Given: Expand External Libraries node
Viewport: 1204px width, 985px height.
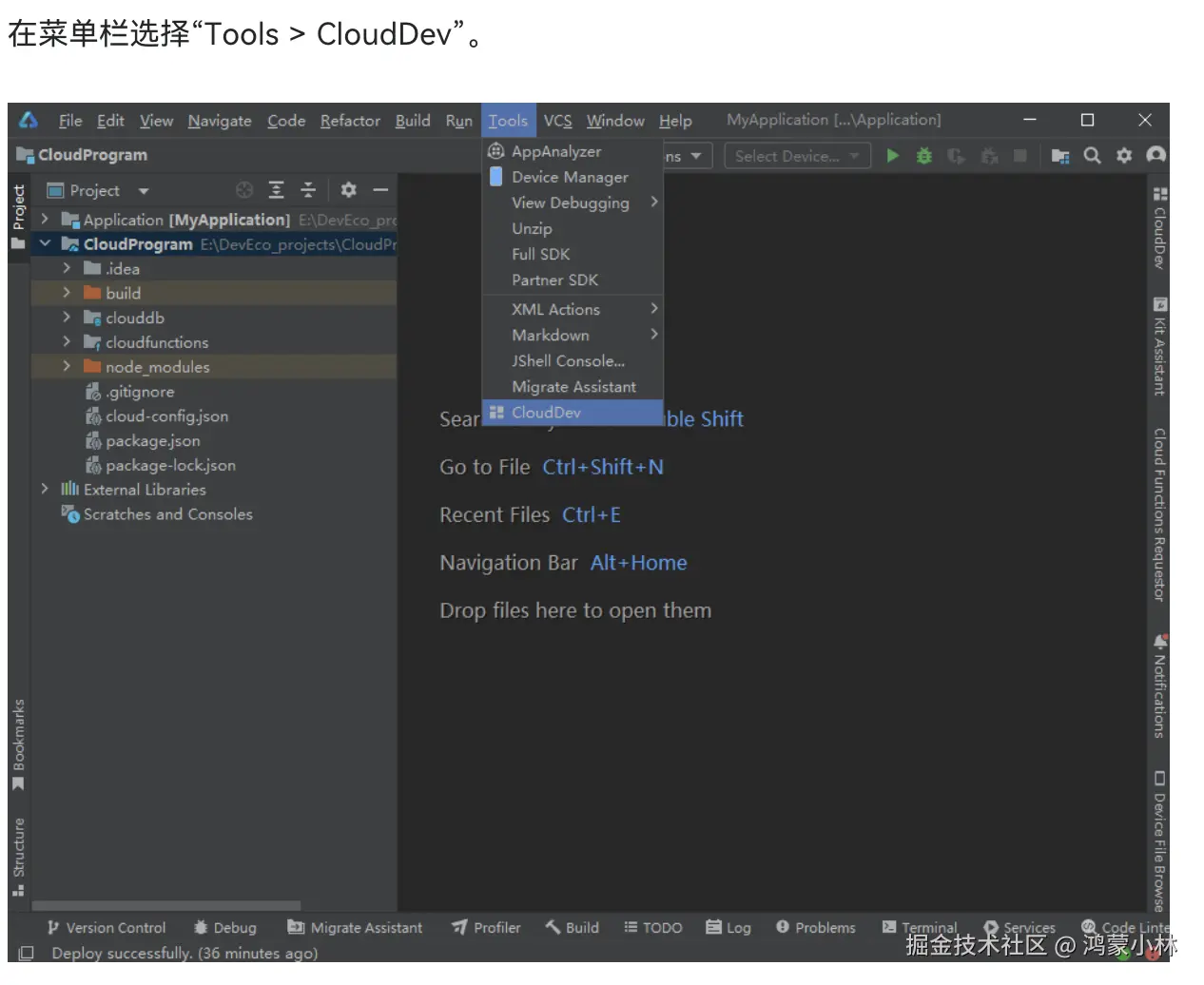Looking at the screenshot, I should point(45,489).
